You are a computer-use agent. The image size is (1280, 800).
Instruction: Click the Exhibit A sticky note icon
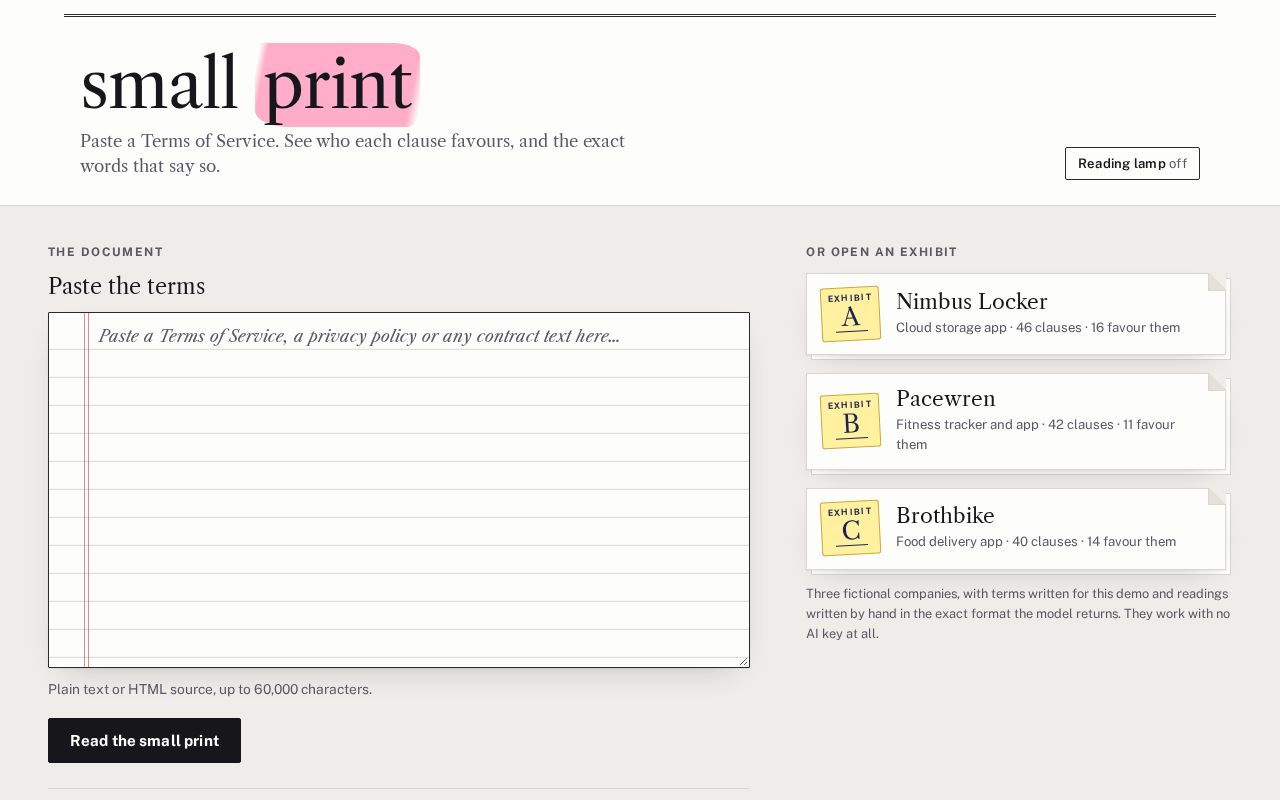(x=850, y=314)
